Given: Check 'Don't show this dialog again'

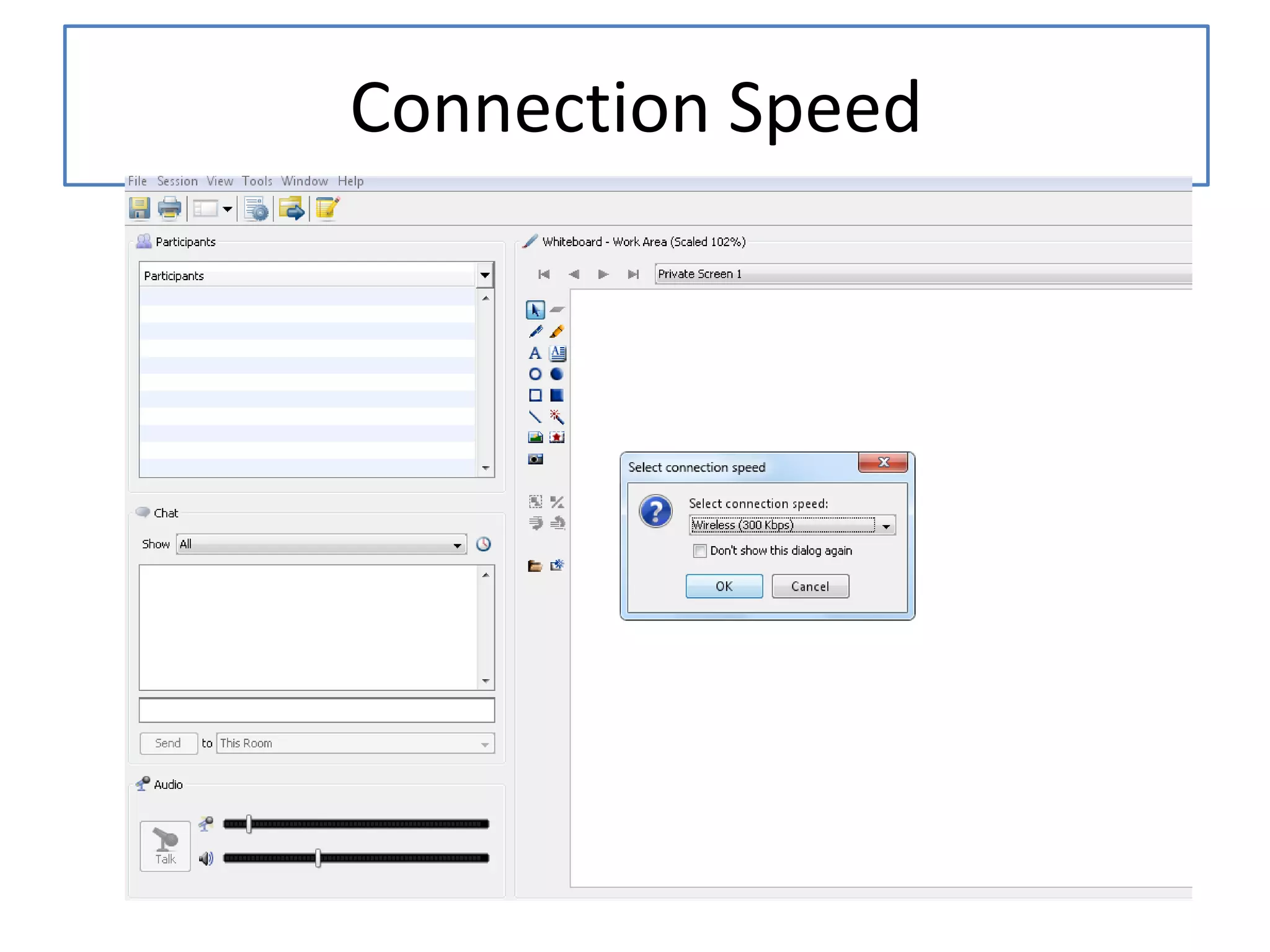Looking at the screenshot, I should (699, 551).
